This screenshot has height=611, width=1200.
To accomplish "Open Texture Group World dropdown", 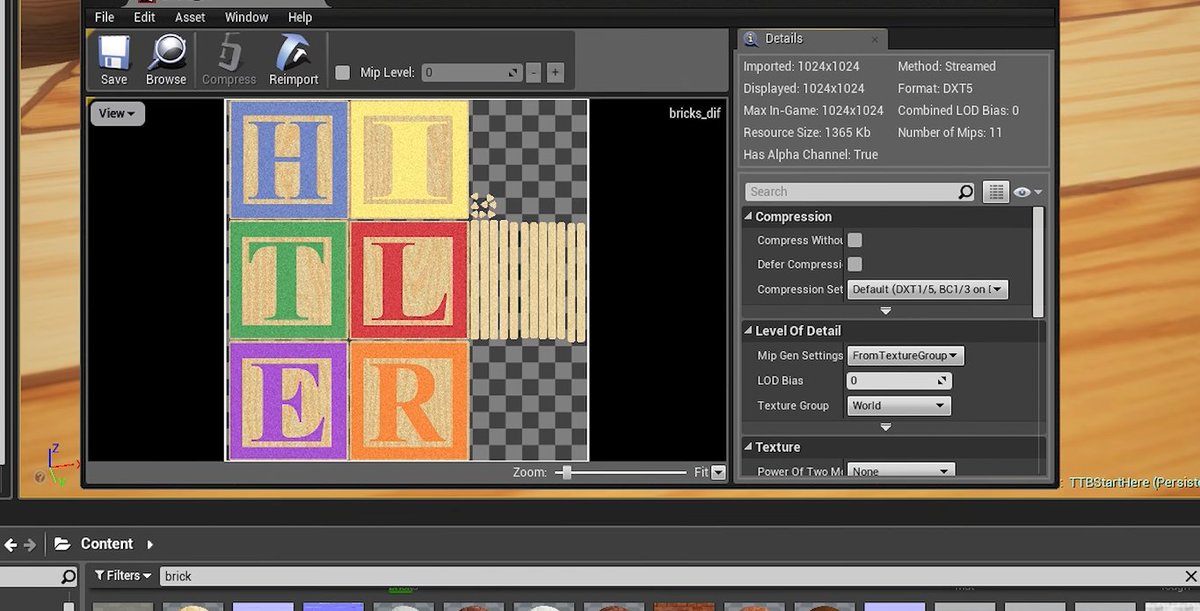I will pyautogui.click(x=899, y=405).
